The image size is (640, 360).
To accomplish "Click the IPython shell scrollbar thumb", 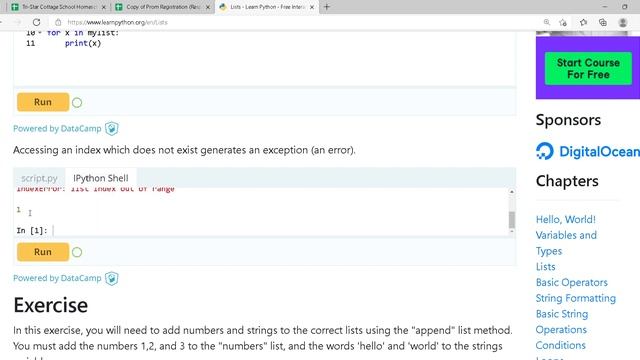I will (511, 220).
